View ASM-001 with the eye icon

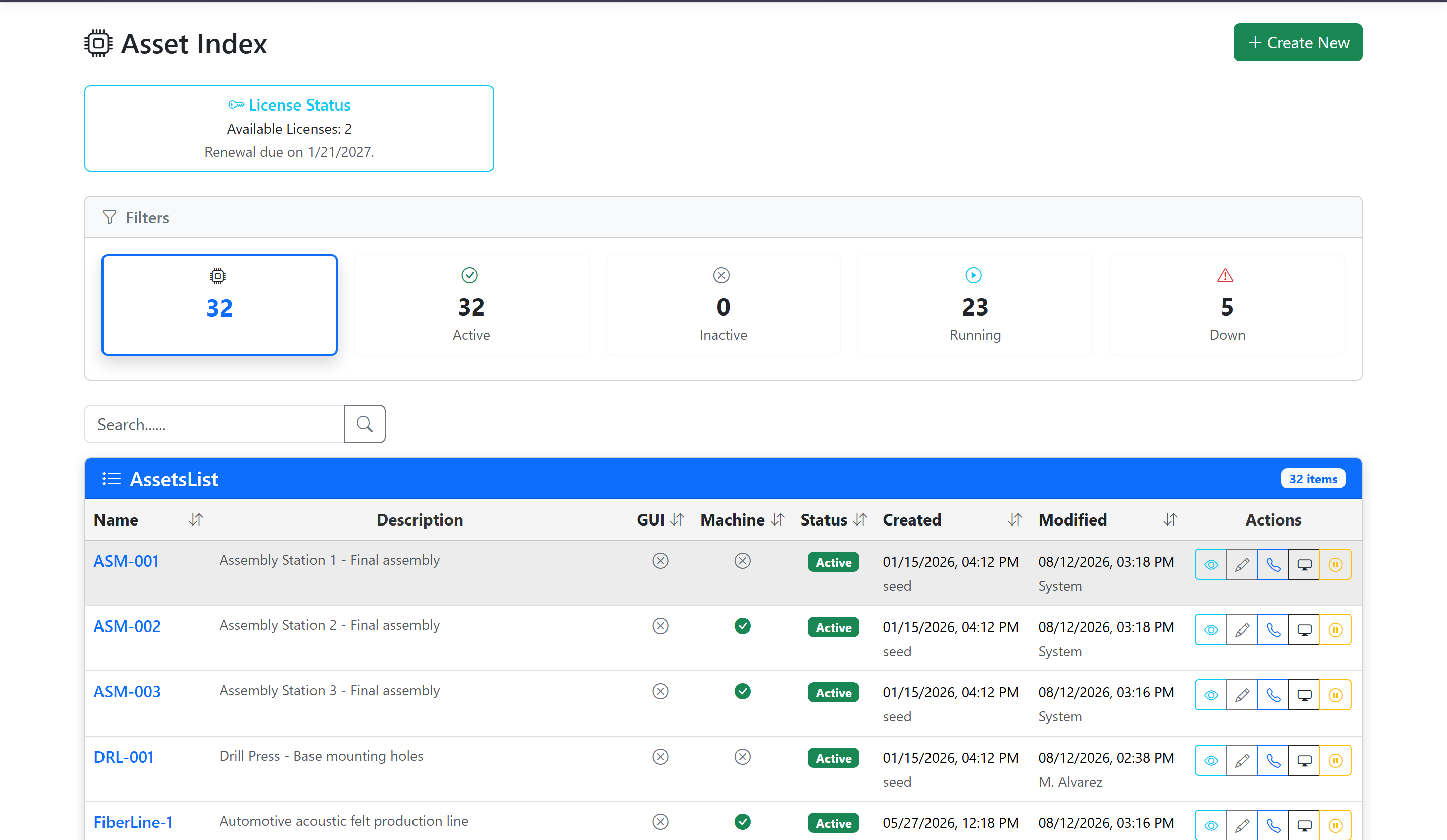(x=1211, y=564)
